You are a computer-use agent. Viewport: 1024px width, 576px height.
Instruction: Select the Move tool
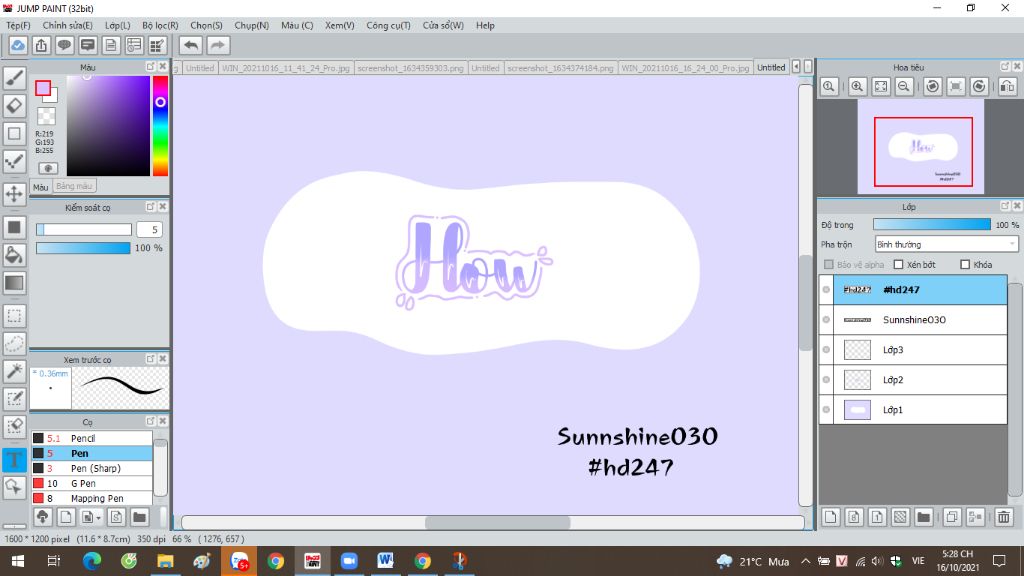pos(14,194)
